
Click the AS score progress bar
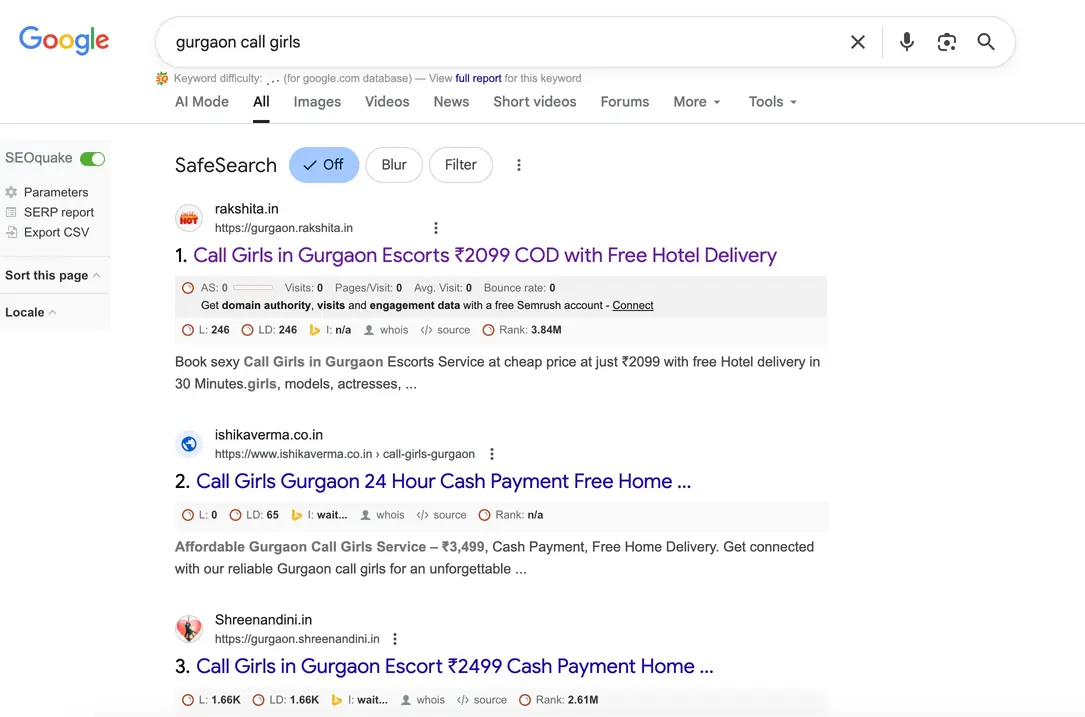253,287
